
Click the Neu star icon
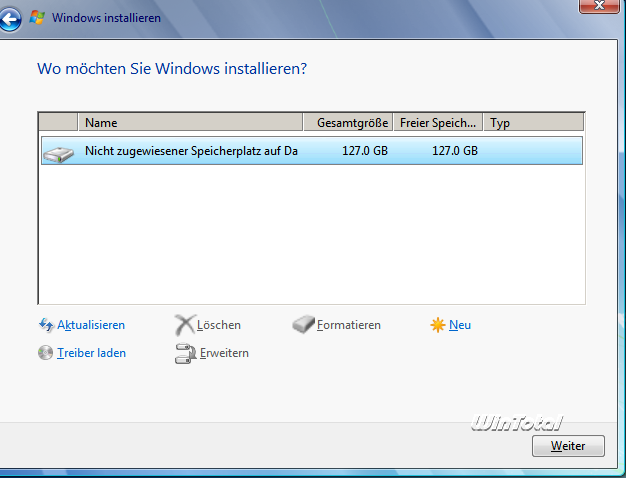pyautogui.click(x=438, y=325)
